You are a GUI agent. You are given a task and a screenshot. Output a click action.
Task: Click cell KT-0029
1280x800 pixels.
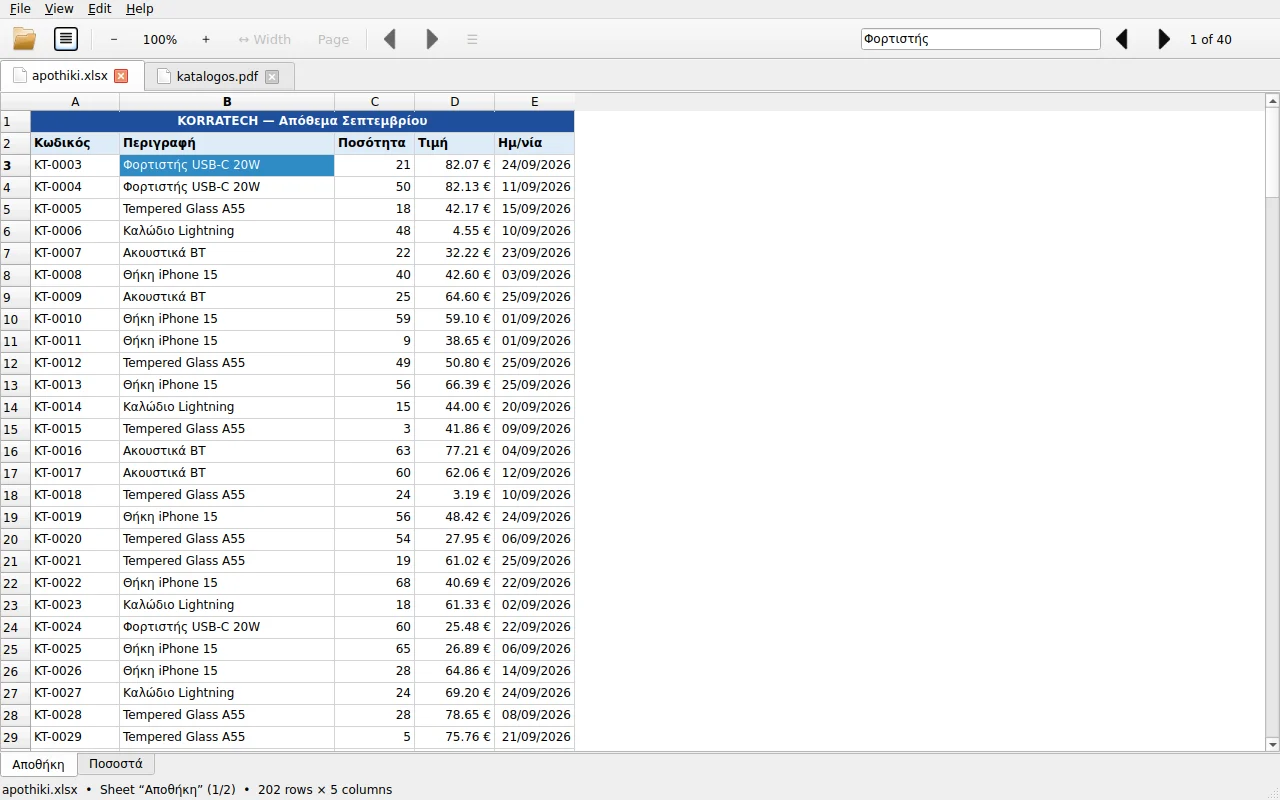tap(75, 737)
